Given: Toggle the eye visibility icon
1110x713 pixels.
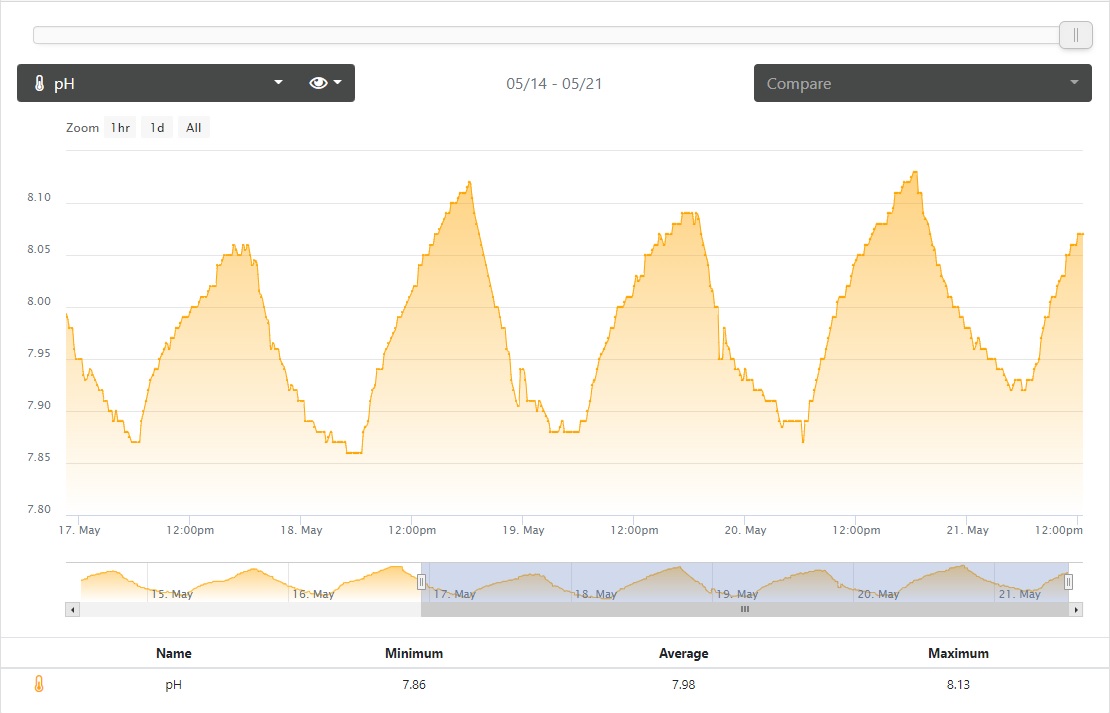Looking at the screenshot, I should 318,83.
